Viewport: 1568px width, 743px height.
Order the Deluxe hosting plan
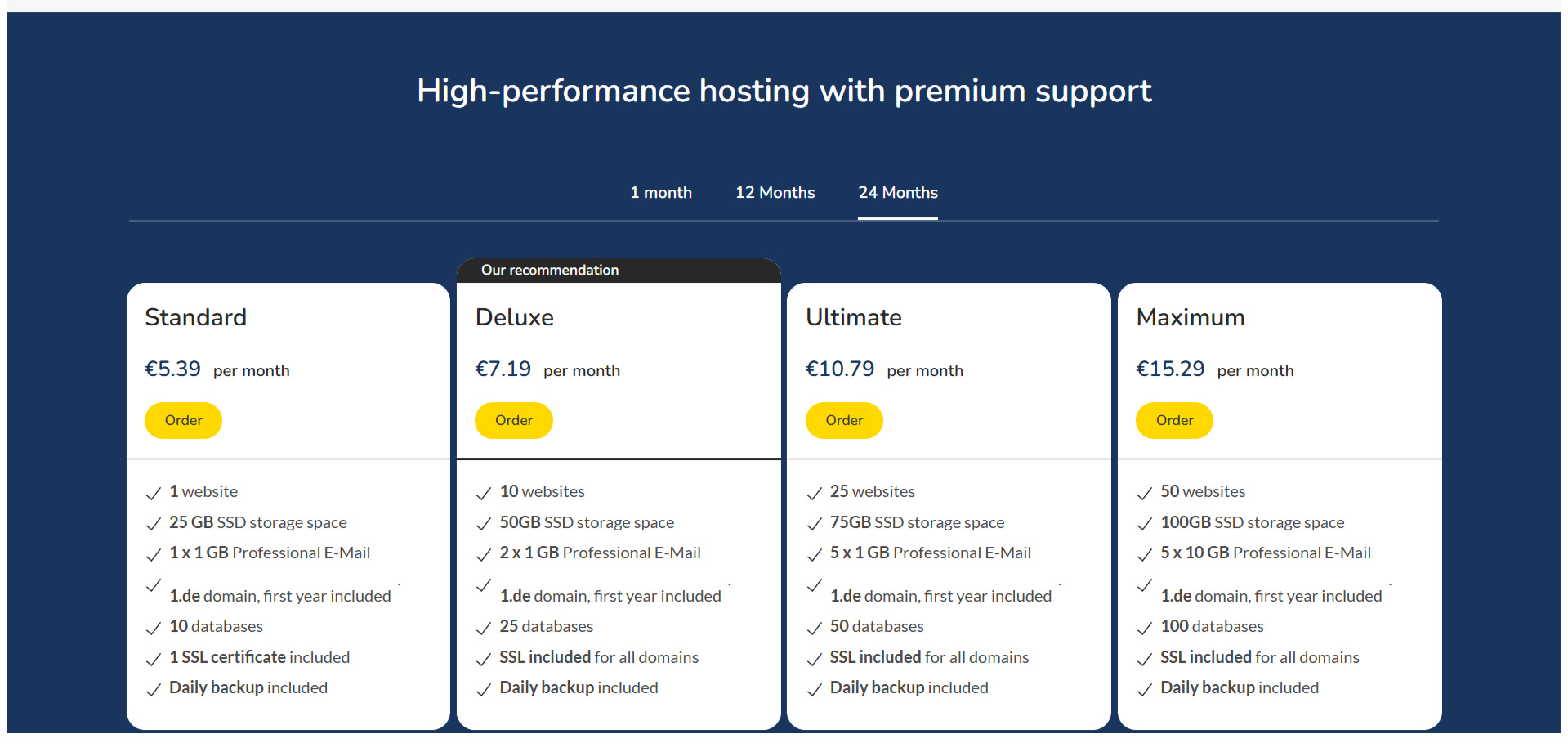(x=513, y=420)
